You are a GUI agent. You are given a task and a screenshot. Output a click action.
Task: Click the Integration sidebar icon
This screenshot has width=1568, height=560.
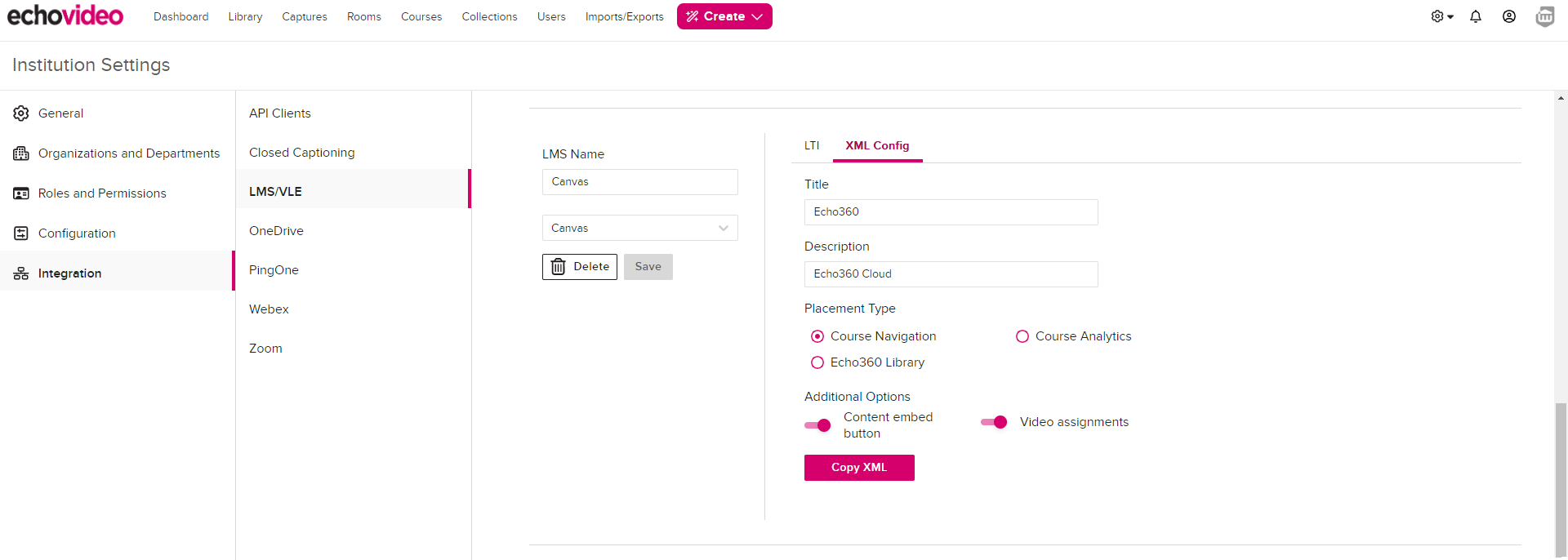click(x=21, y=273)
